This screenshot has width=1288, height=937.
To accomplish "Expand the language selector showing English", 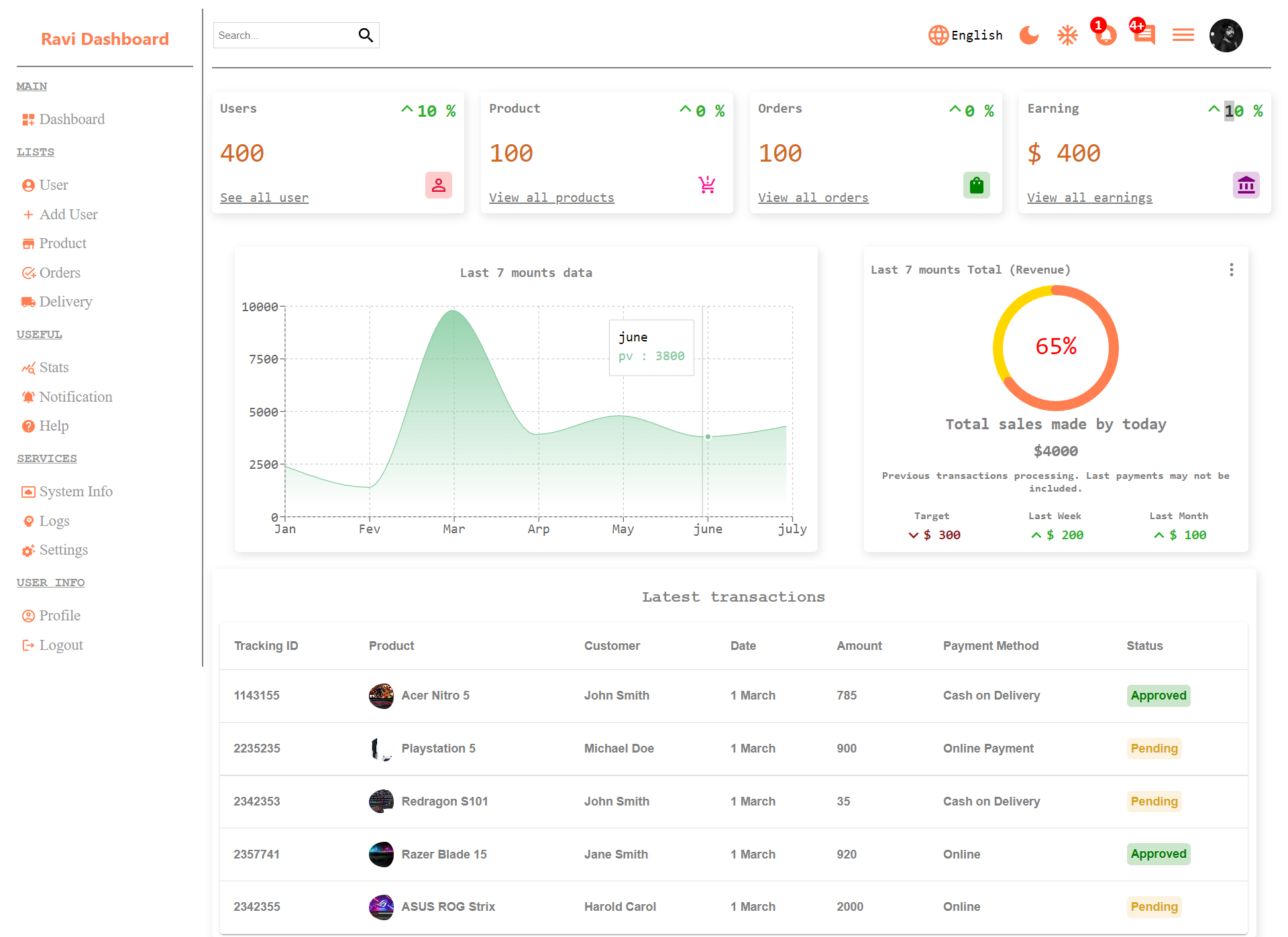I will click(965, 35).
